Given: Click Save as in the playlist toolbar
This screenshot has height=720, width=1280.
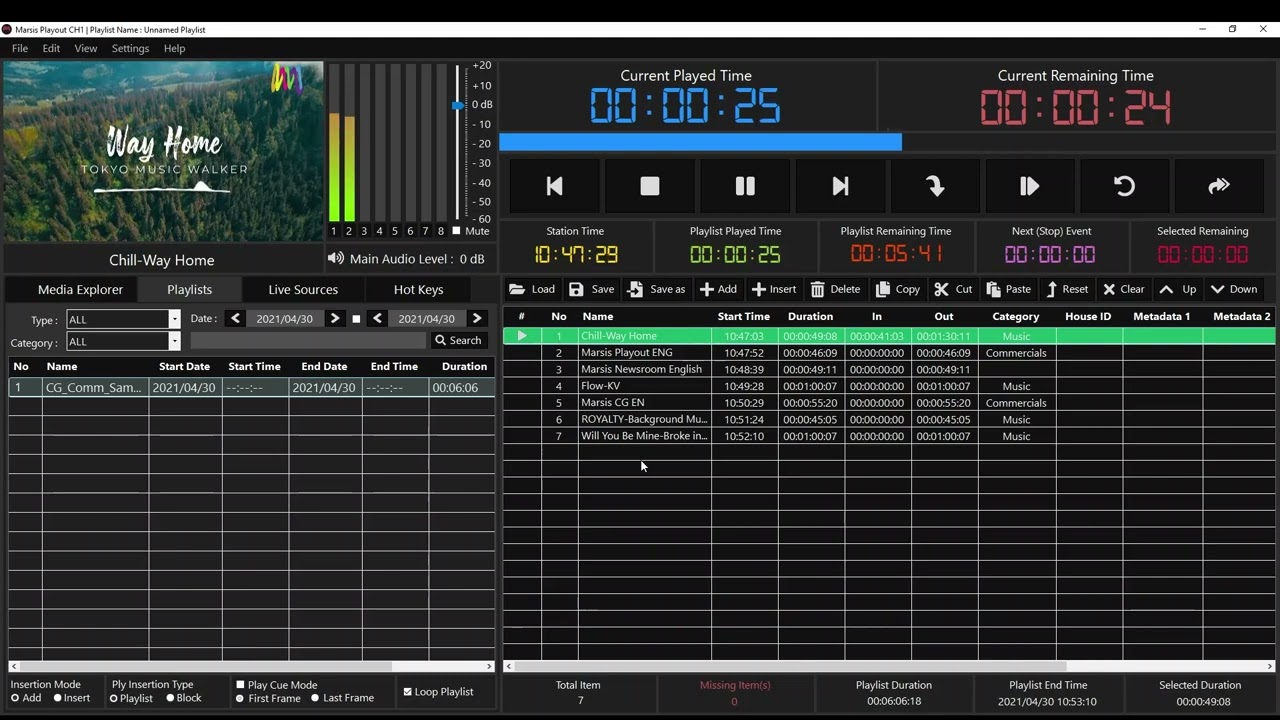Looking at the screenshot, I should pyautogui.click(x=657, y=289).
